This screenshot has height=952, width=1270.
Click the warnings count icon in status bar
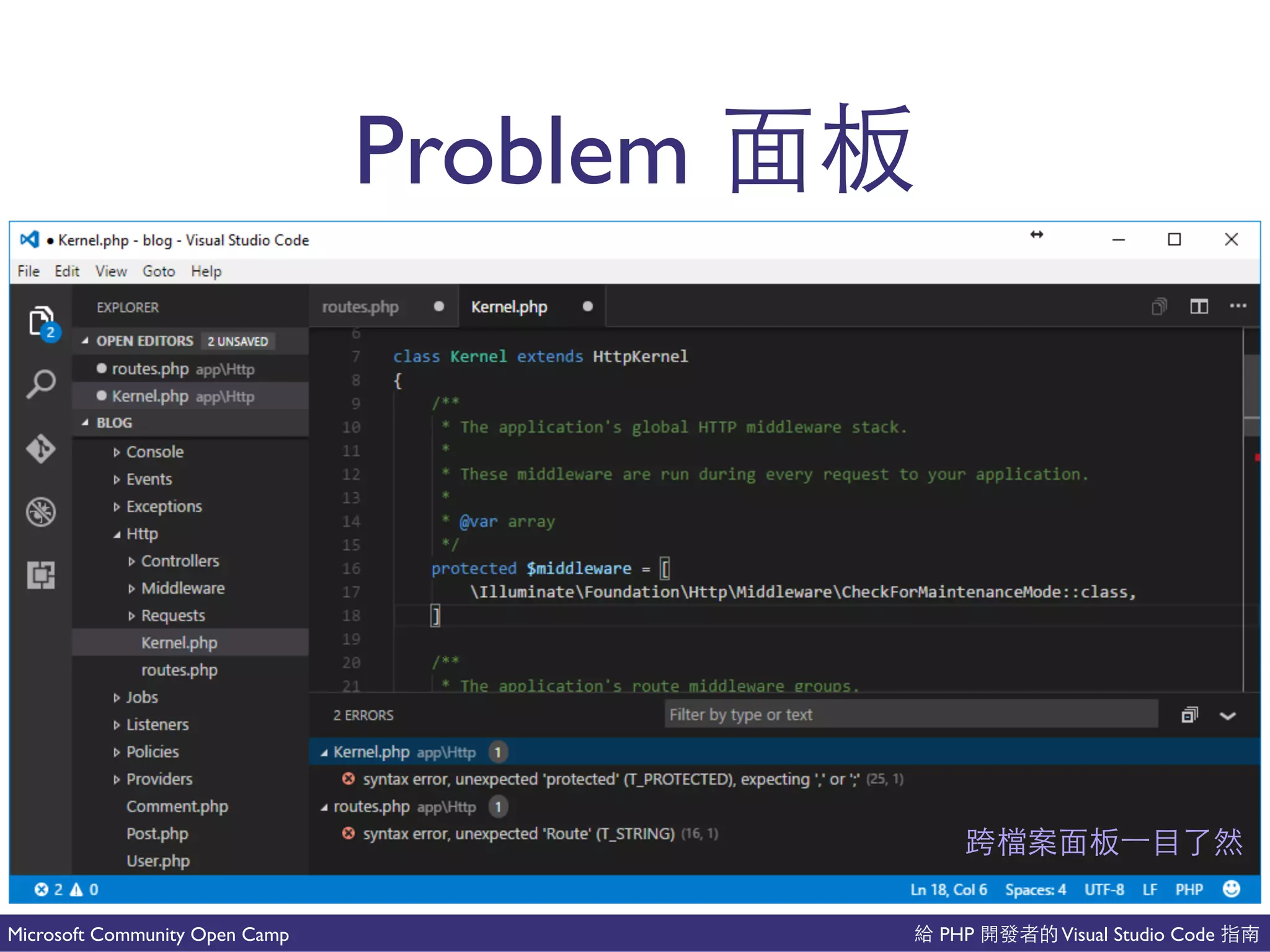pos(76,889)
